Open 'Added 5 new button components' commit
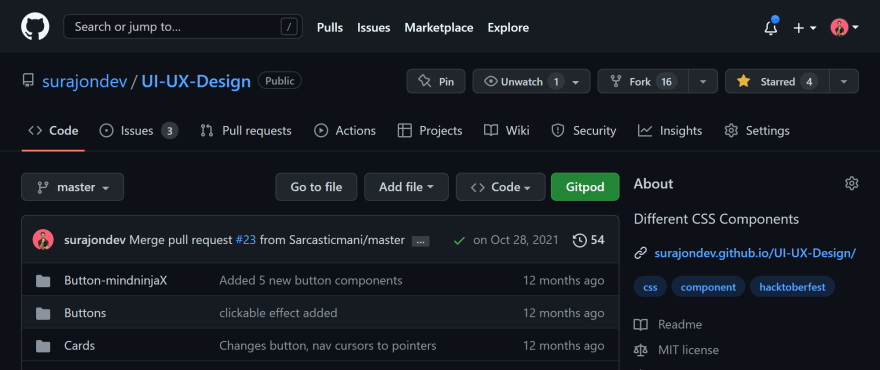 [311, 280]
